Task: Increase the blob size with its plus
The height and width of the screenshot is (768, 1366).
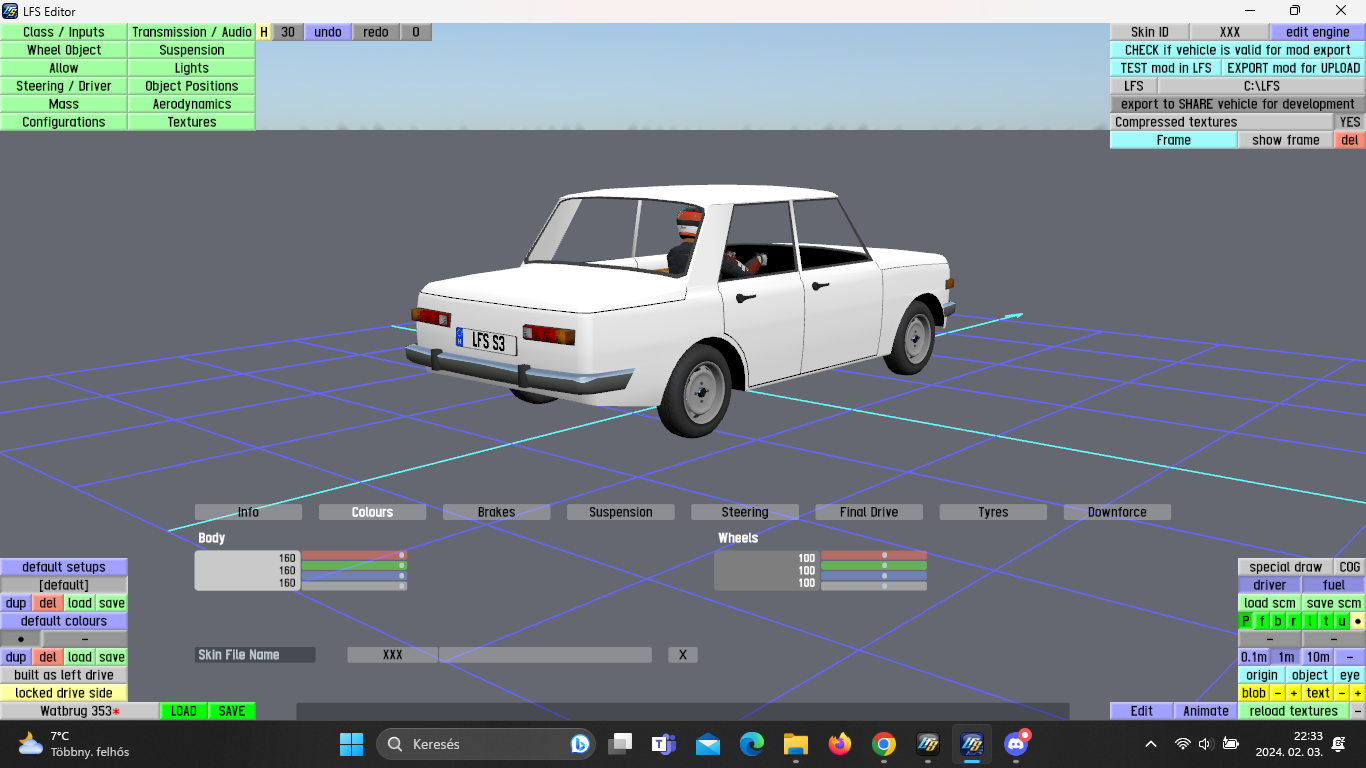Action: (x=1294, y=693)
